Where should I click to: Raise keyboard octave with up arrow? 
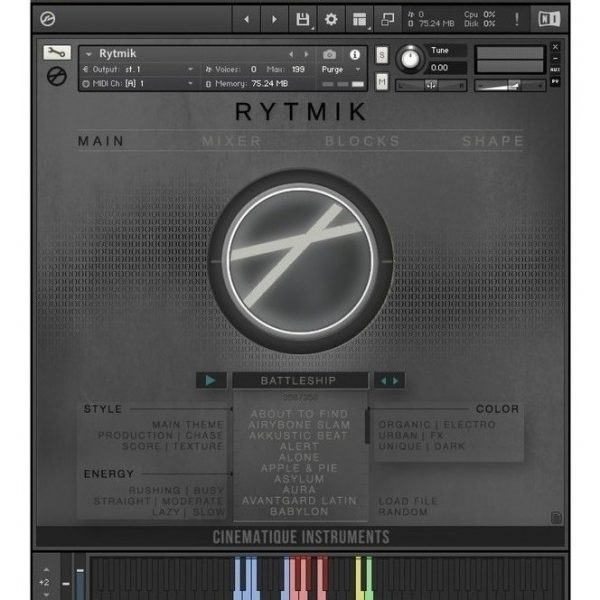click(46, 570)
